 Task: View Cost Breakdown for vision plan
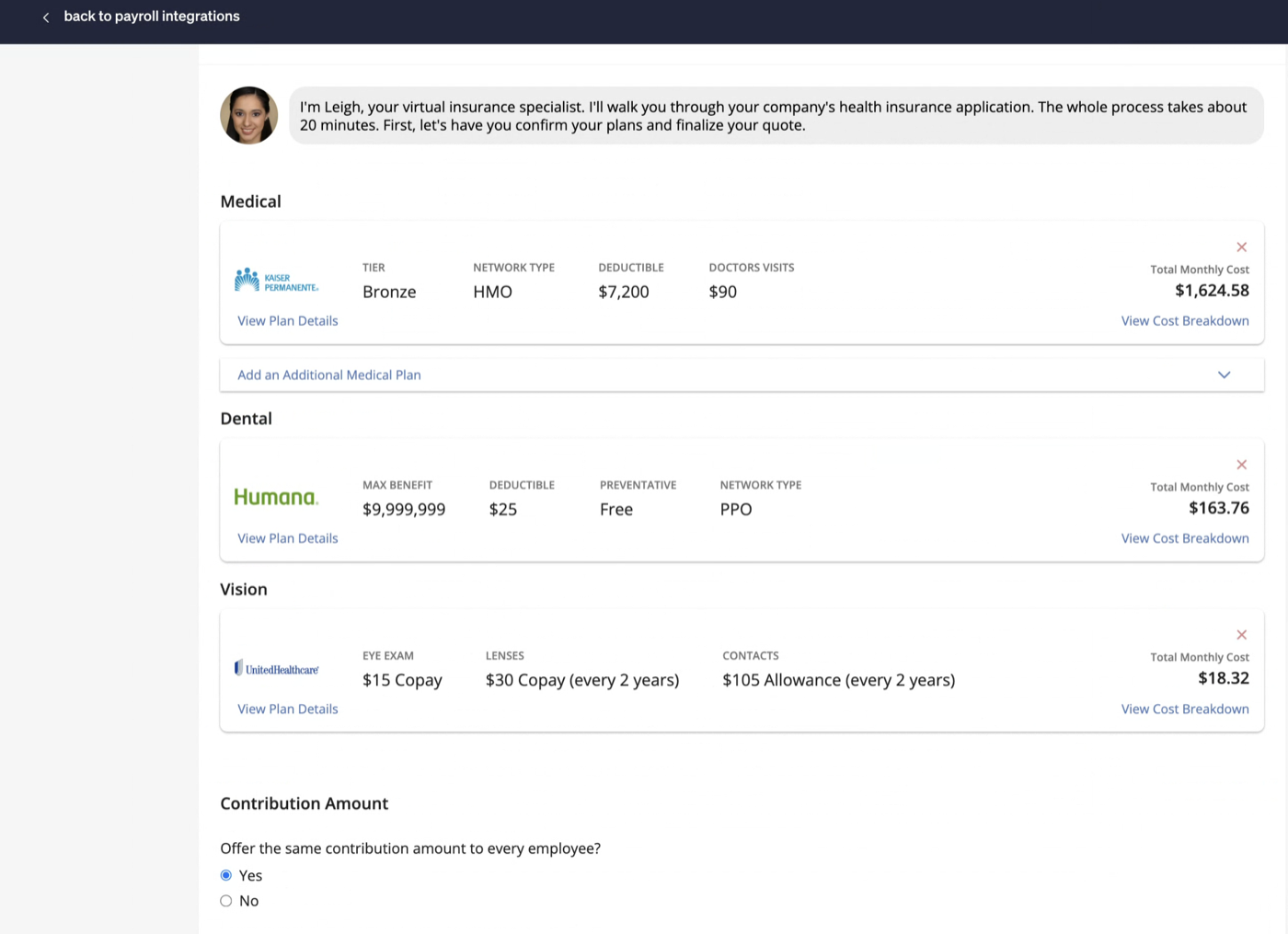1185,709
